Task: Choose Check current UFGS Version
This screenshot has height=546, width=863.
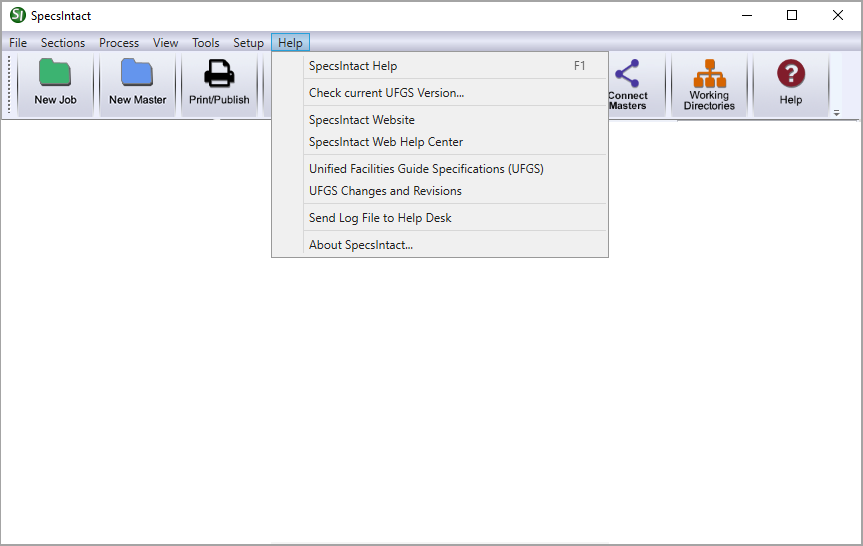Action: click(440, 93)
